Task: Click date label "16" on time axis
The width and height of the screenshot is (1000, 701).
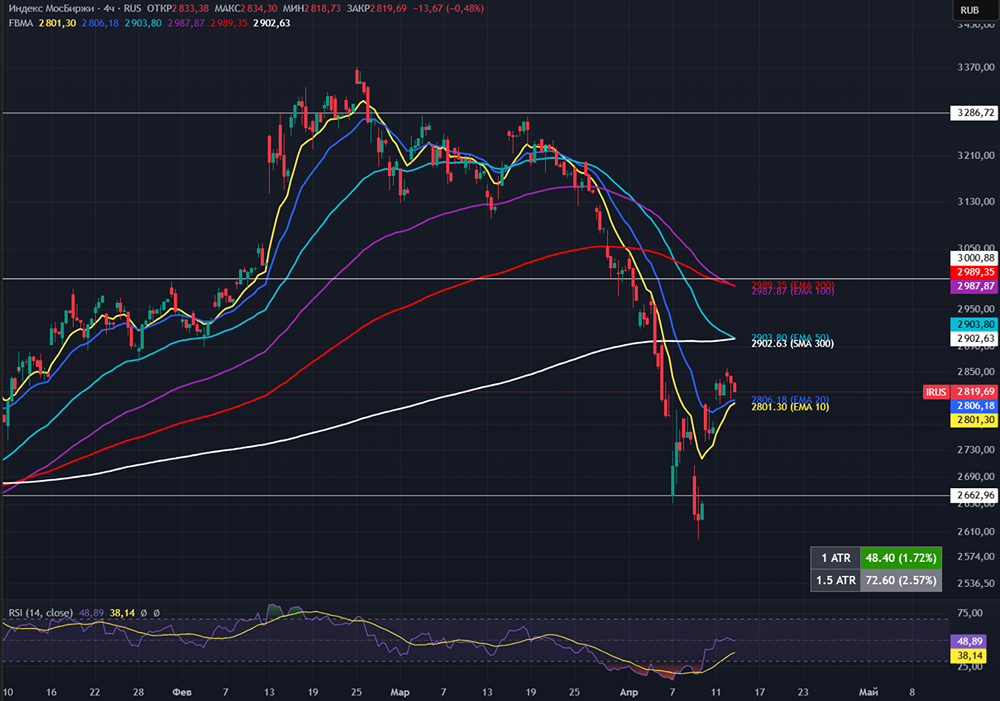Action: (51, 692)
